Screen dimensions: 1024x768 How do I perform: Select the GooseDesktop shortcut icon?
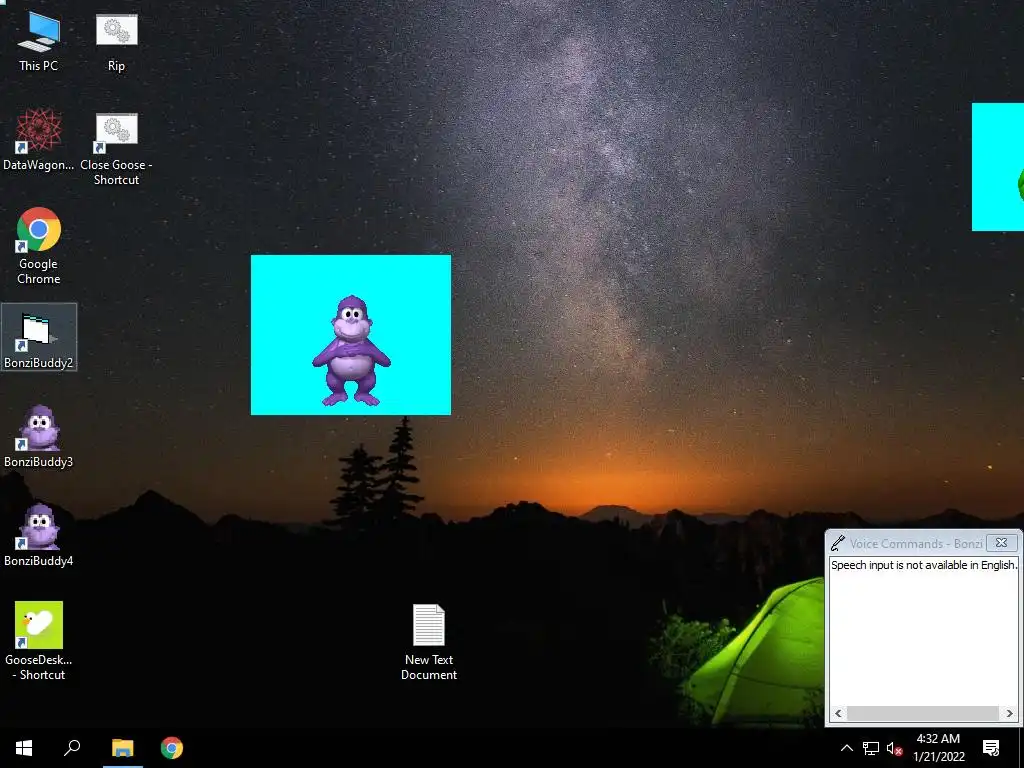[39, 641]
